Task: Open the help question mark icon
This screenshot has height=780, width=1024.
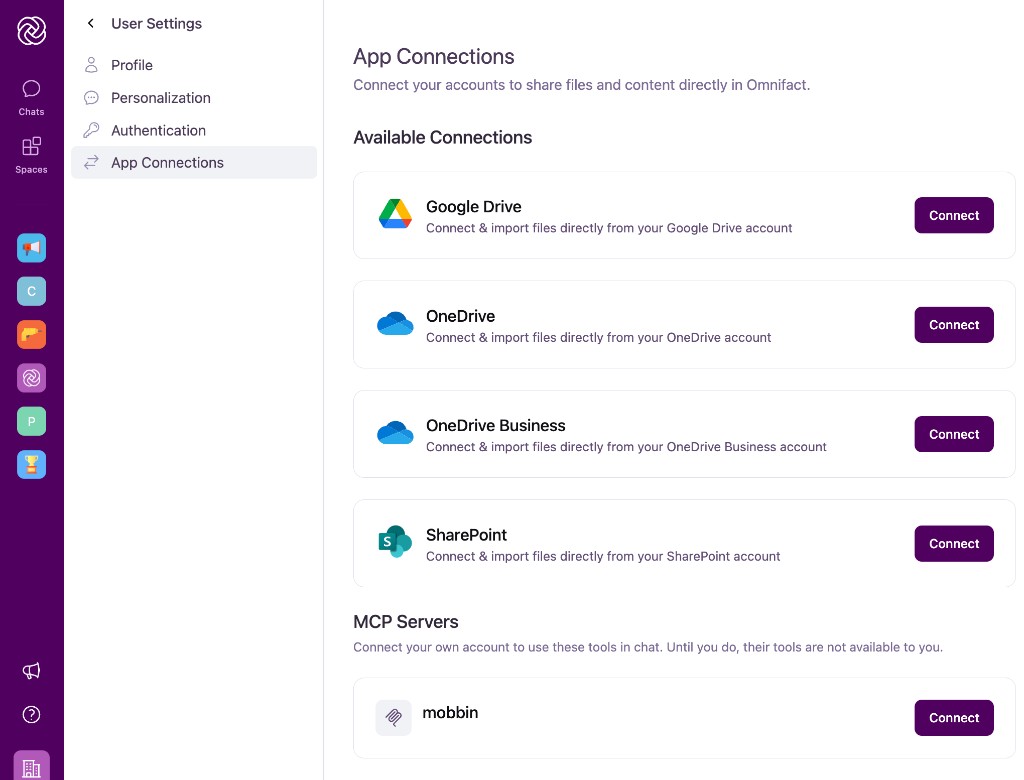Action: pos(31,715)
